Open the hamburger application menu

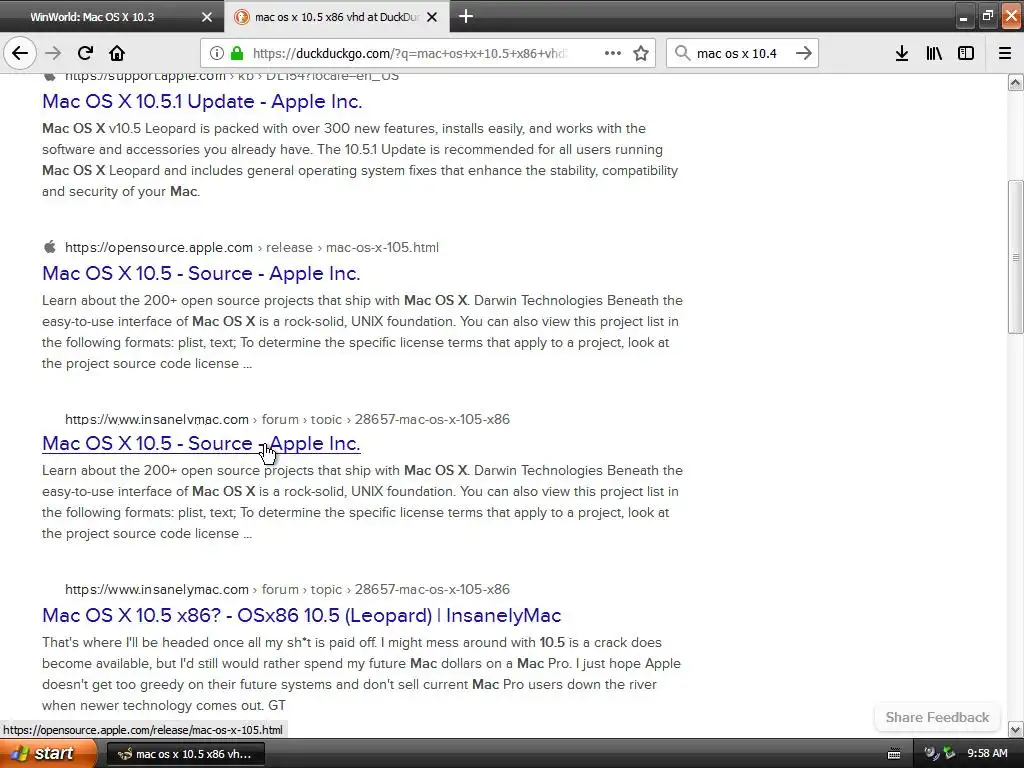[x=1005, y=53]
